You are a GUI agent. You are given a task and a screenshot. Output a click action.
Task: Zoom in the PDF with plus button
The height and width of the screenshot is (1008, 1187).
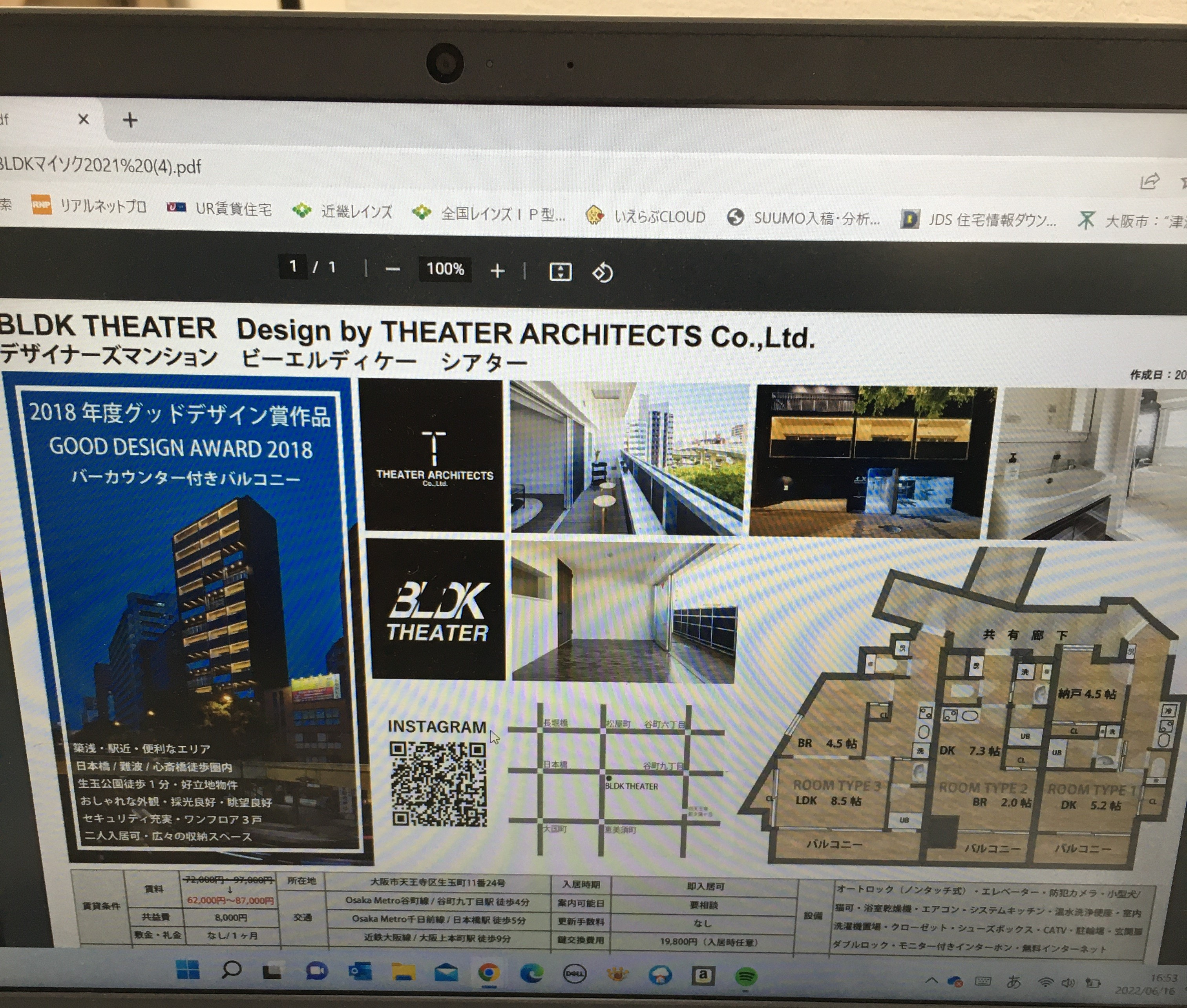pyautogui.click(x=497, y=271)
